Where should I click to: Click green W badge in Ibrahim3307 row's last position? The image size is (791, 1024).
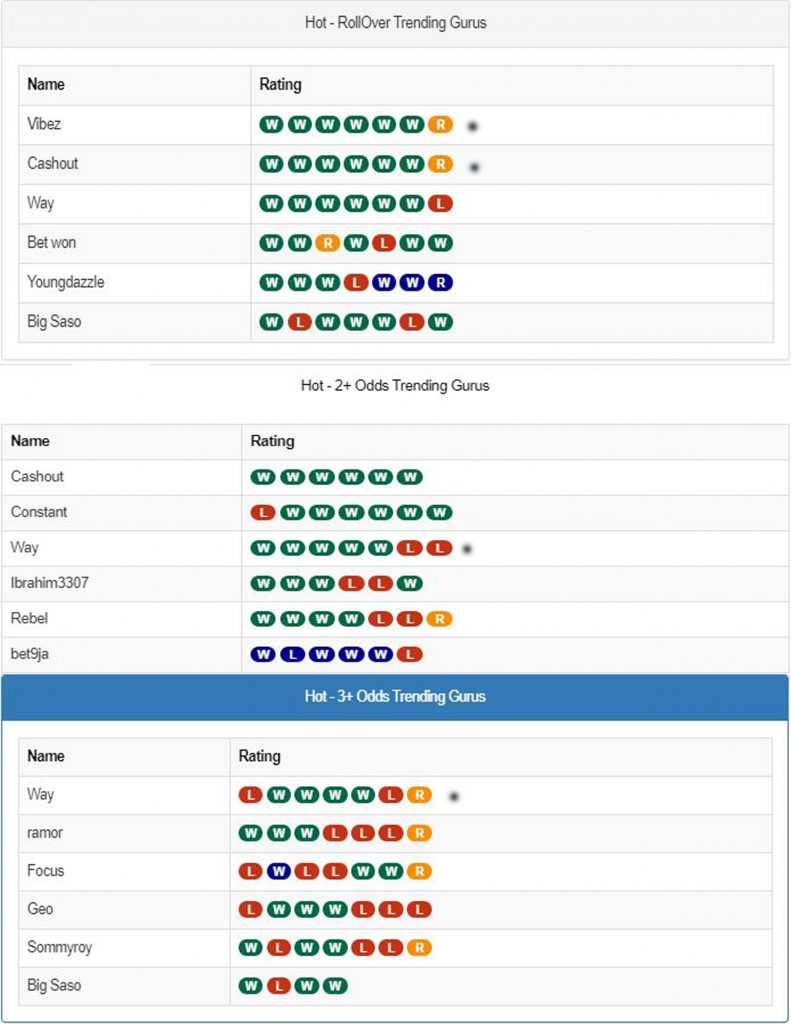tap(410, 583)
